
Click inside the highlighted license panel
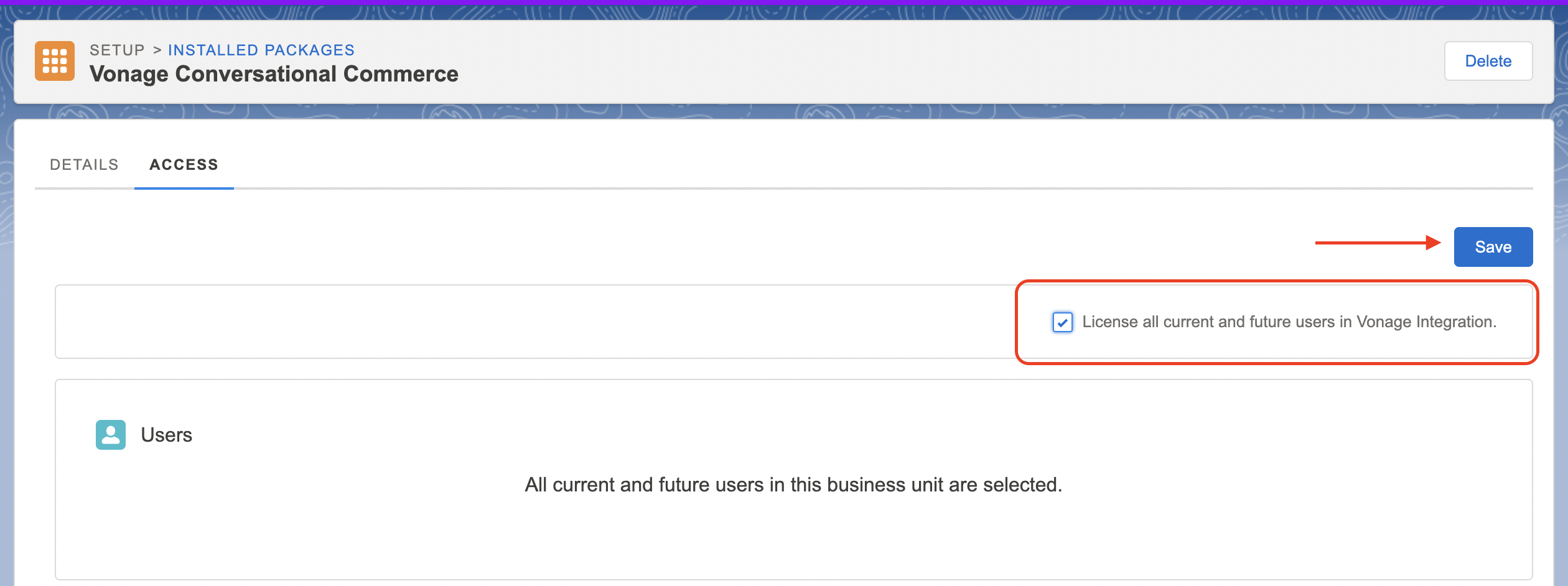(x=1276, y=322)
